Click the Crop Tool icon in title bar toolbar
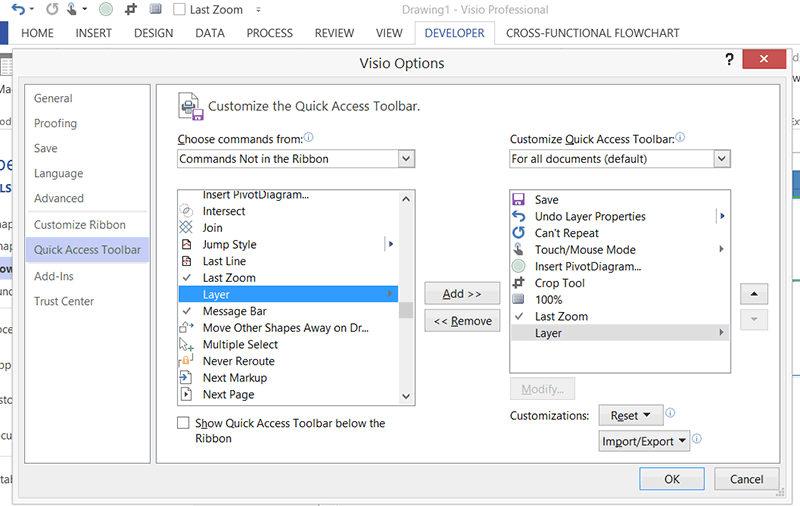The image size is (800, 506). click(131, 9)
